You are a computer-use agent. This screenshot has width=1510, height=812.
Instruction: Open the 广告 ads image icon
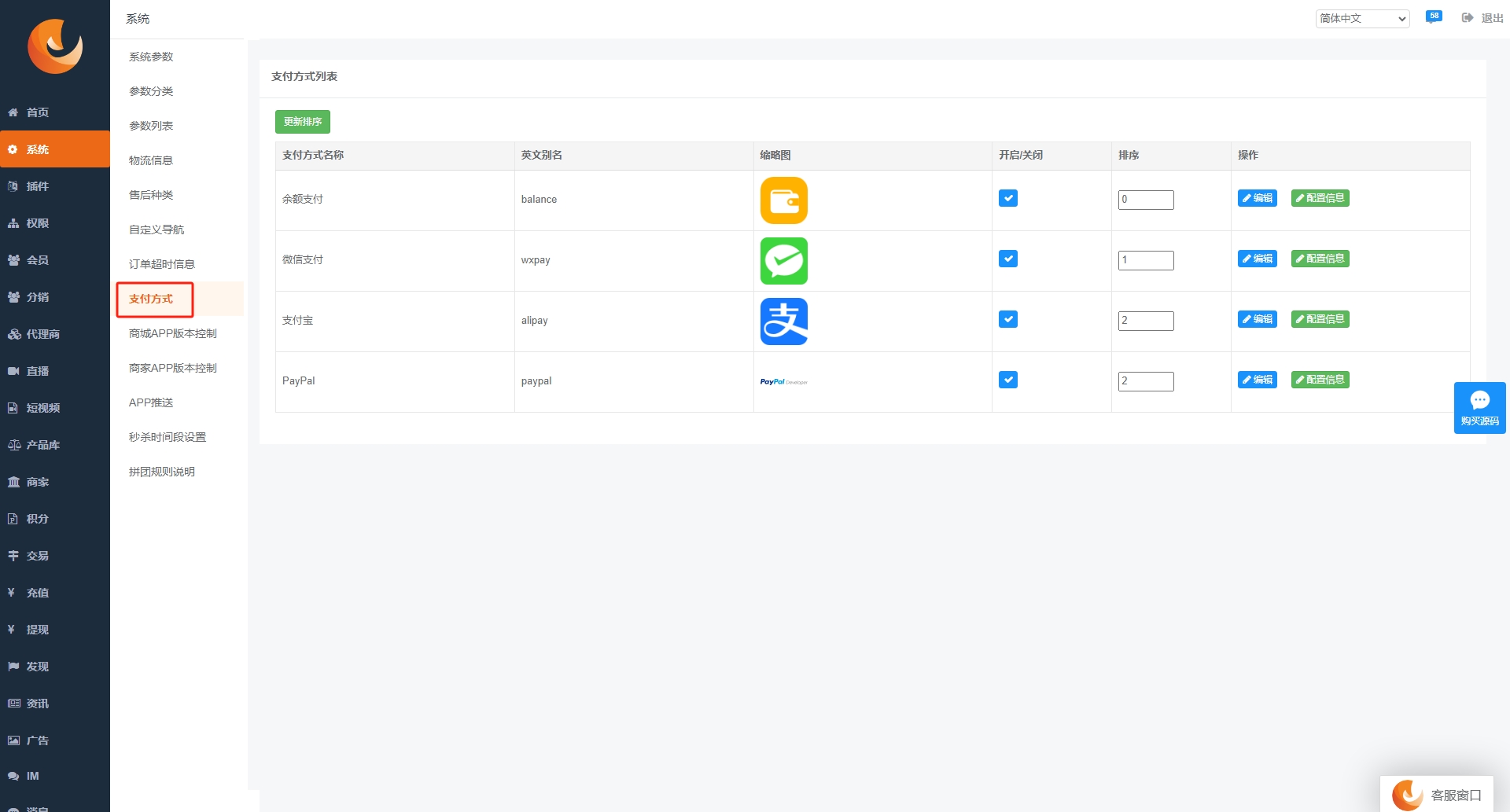tap(13, 740)
